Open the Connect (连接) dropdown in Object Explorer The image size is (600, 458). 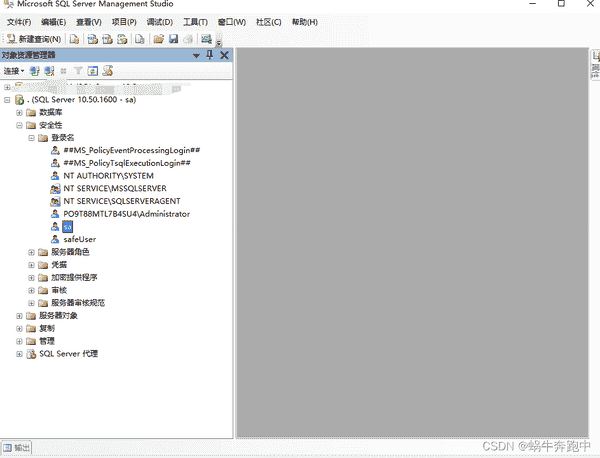pos(13,71)
